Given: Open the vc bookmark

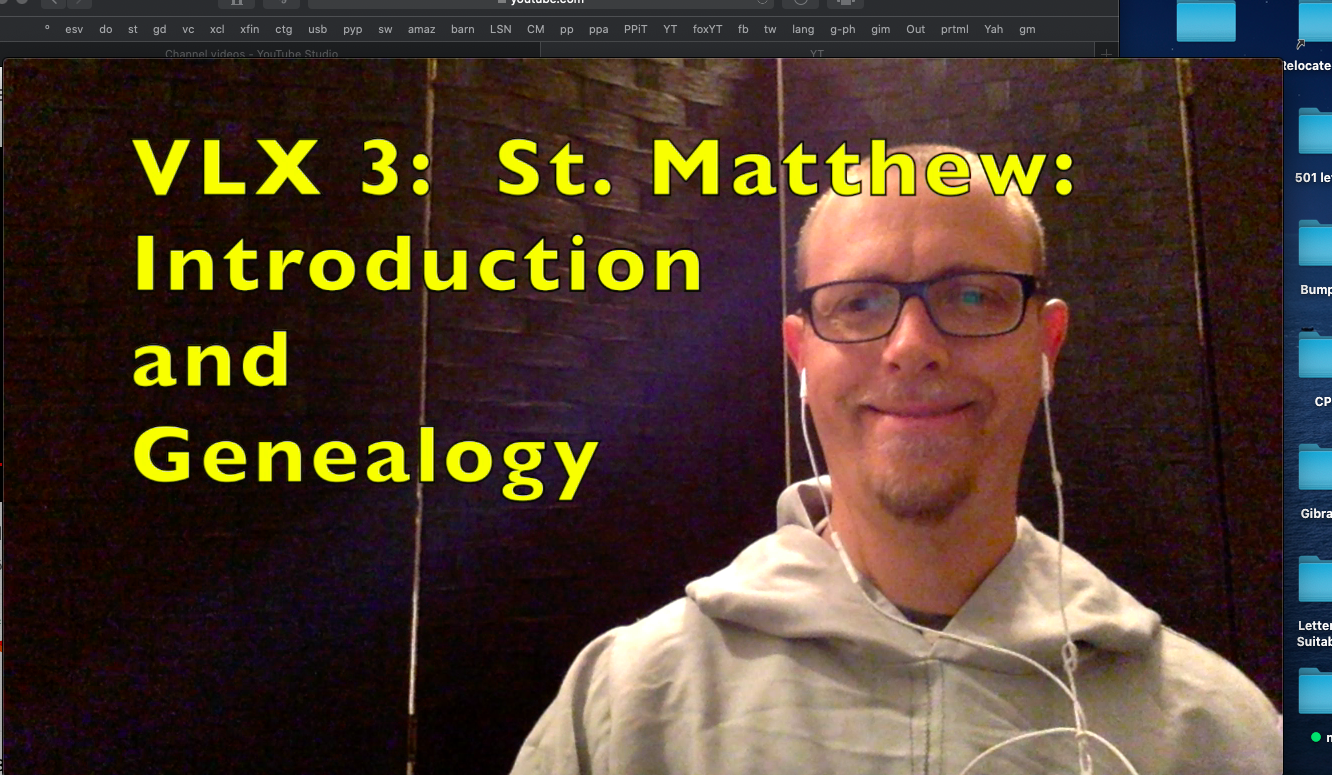Looking at the screenshot, I should click(x=188, y=29).
